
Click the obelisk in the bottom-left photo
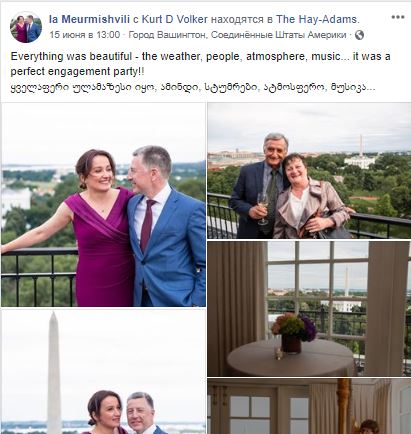point(54,373)
